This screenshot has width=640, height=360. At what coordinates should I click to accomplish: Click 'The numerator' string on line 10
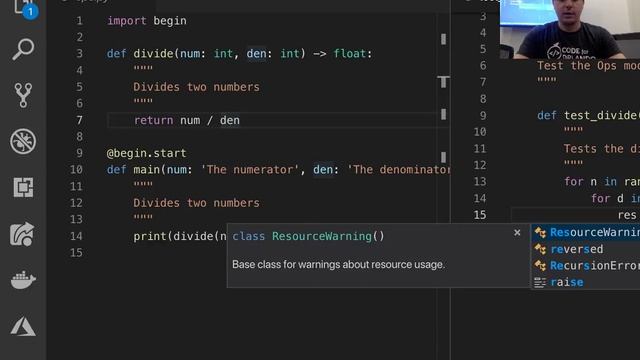(249, 170)
